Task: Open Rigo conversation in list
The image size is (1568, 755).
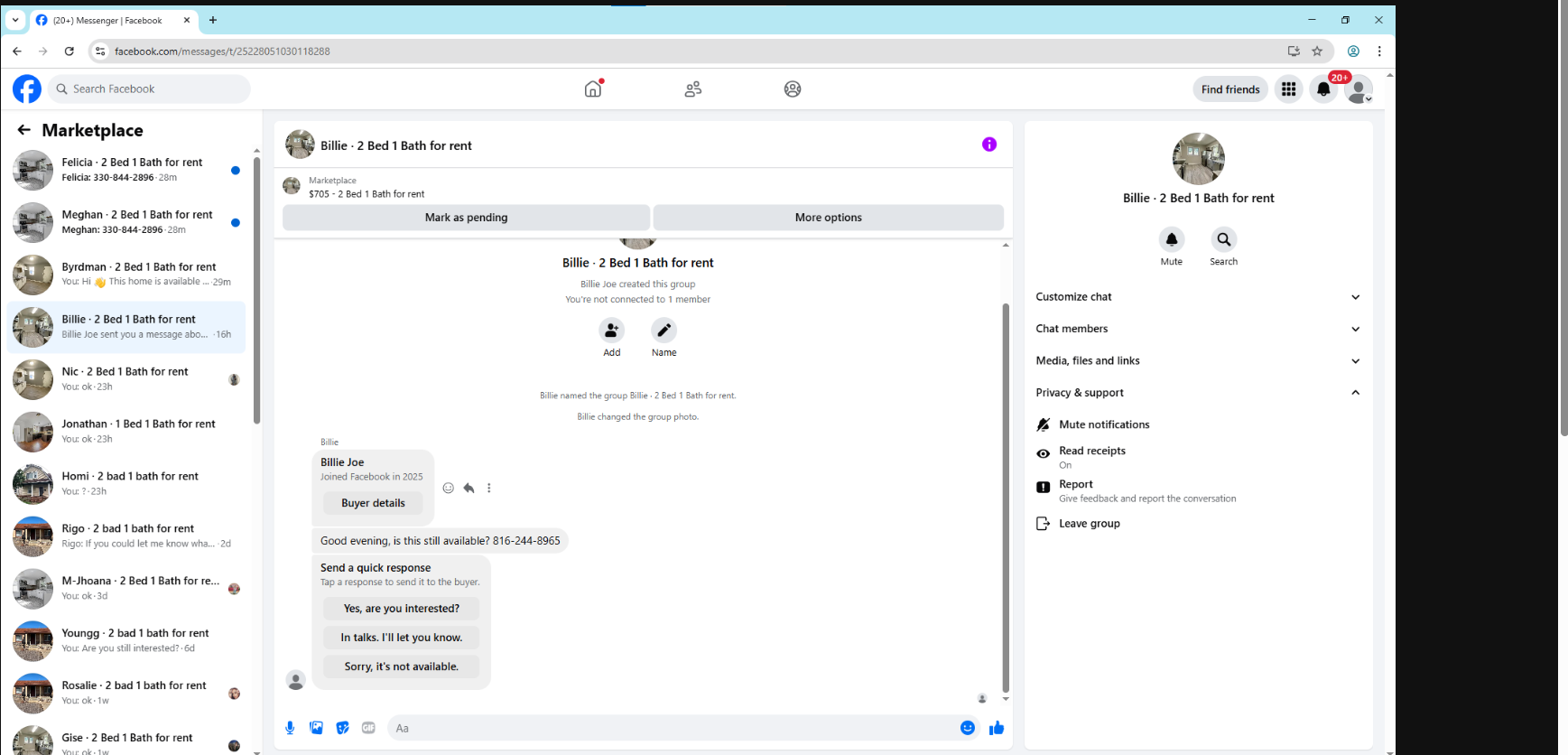Action: (x=126, y=536)
